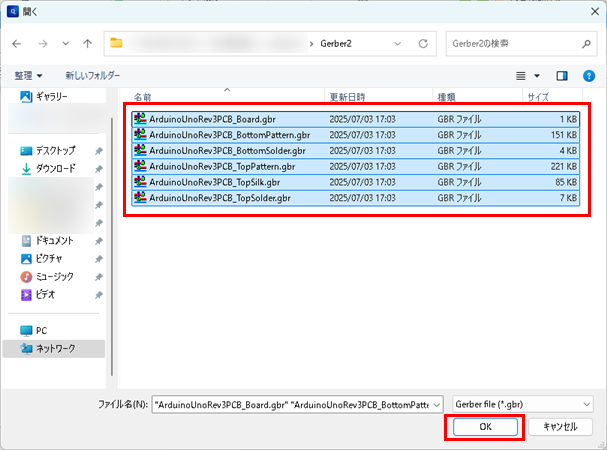Click the icon of ArduinoUnoRev3PCB_BottomSolder.gbr
The height and width of the screenshot is (450, 607).
click(140, 150)
